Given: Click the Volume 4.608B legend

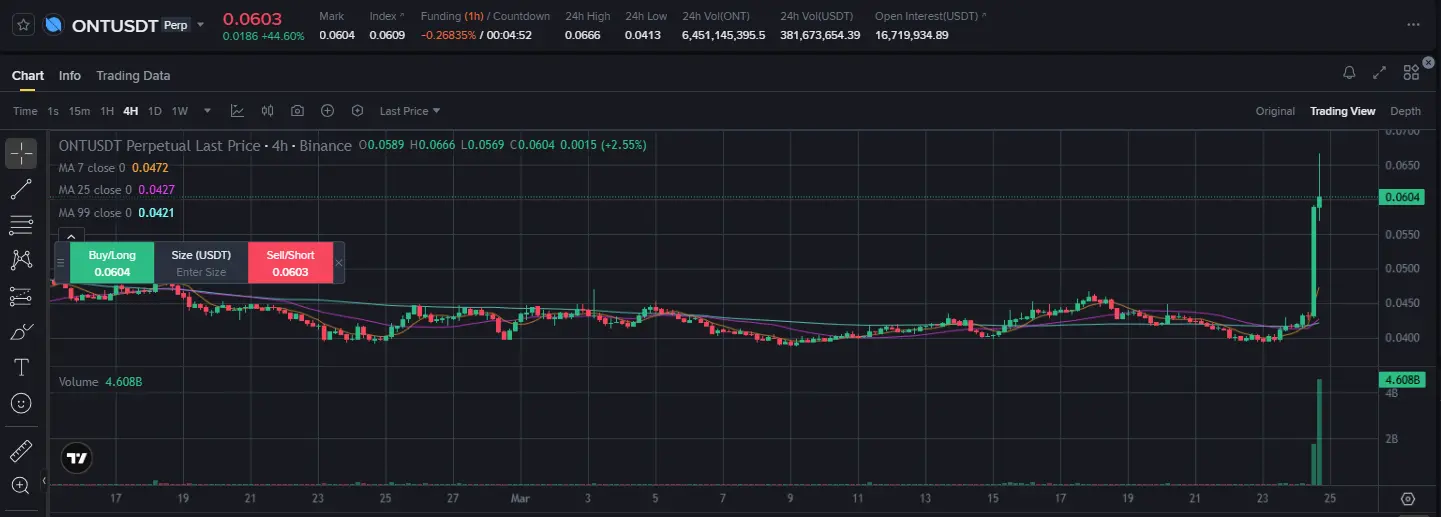Looking at the screenshot, I should [x=99, y=382].
